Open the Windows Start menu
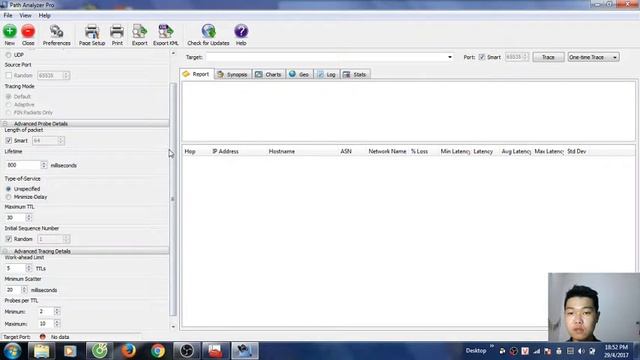 pos(12,351)
